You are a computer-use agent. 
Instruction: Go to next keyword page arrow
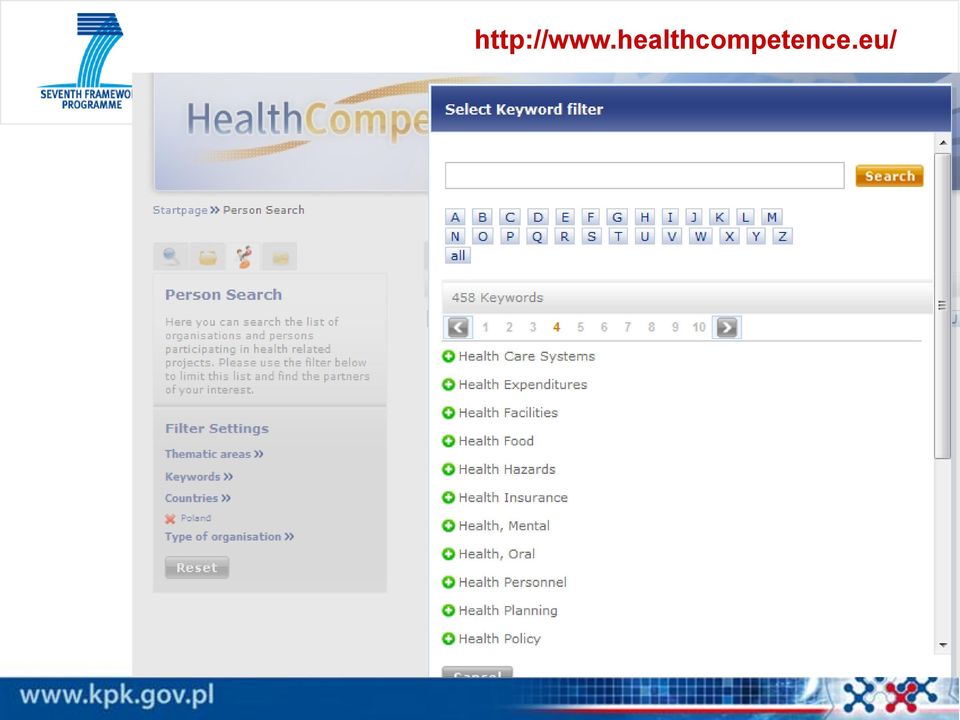pyautogui.click(x=727, y=328)
